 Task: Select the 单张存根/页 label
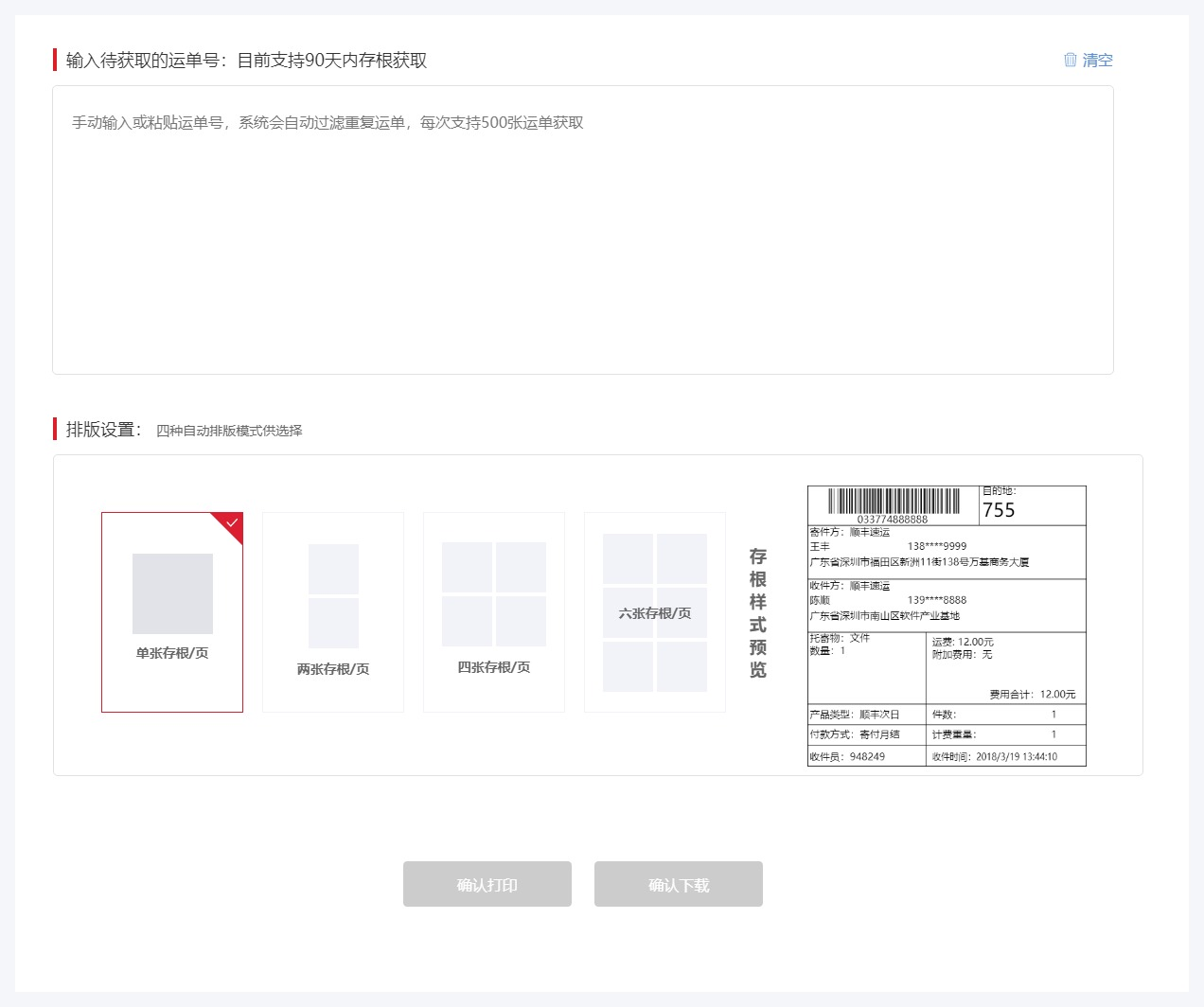coord(172,653)
